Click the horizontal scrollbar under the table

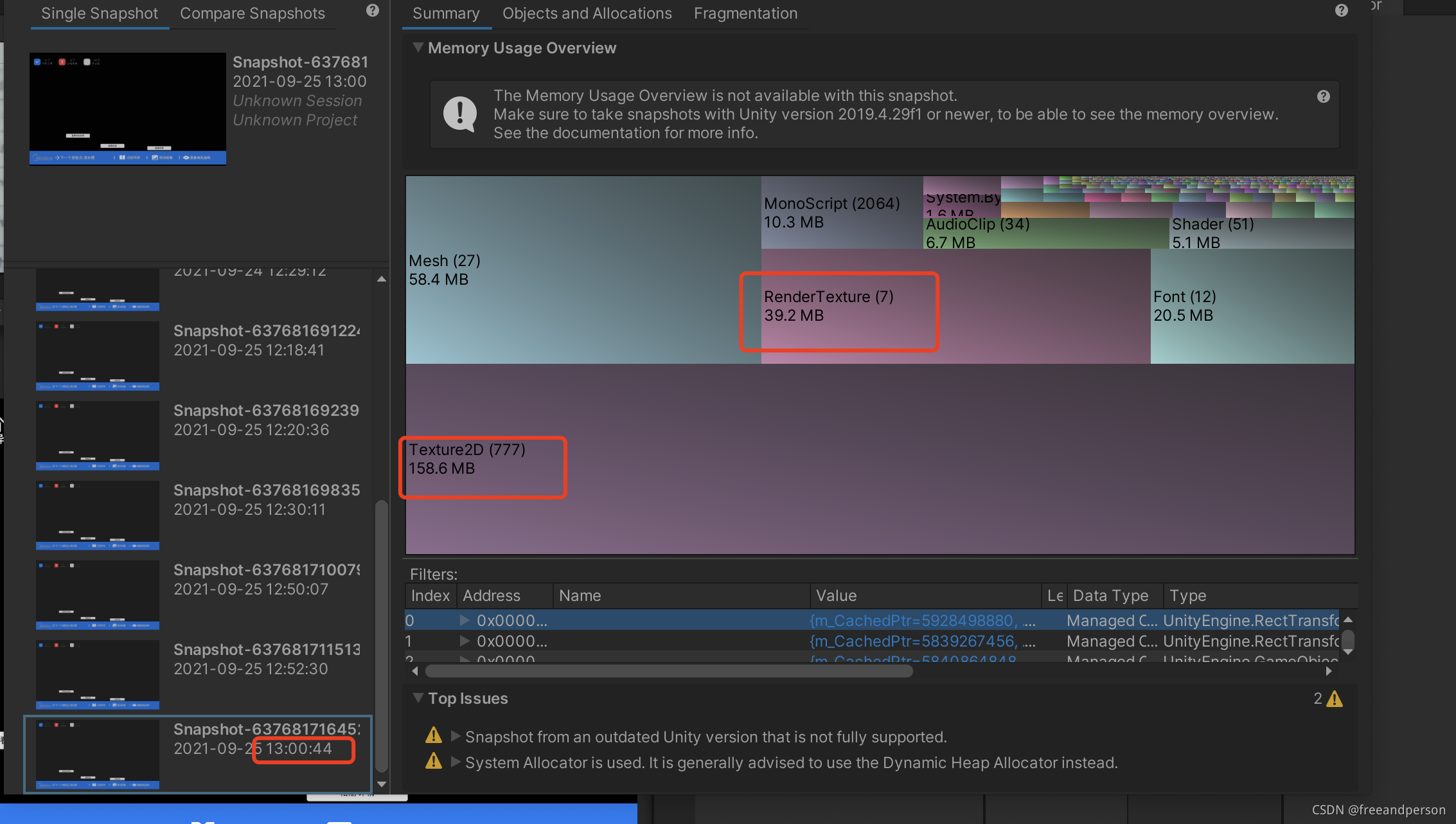(x=668, y=671)
